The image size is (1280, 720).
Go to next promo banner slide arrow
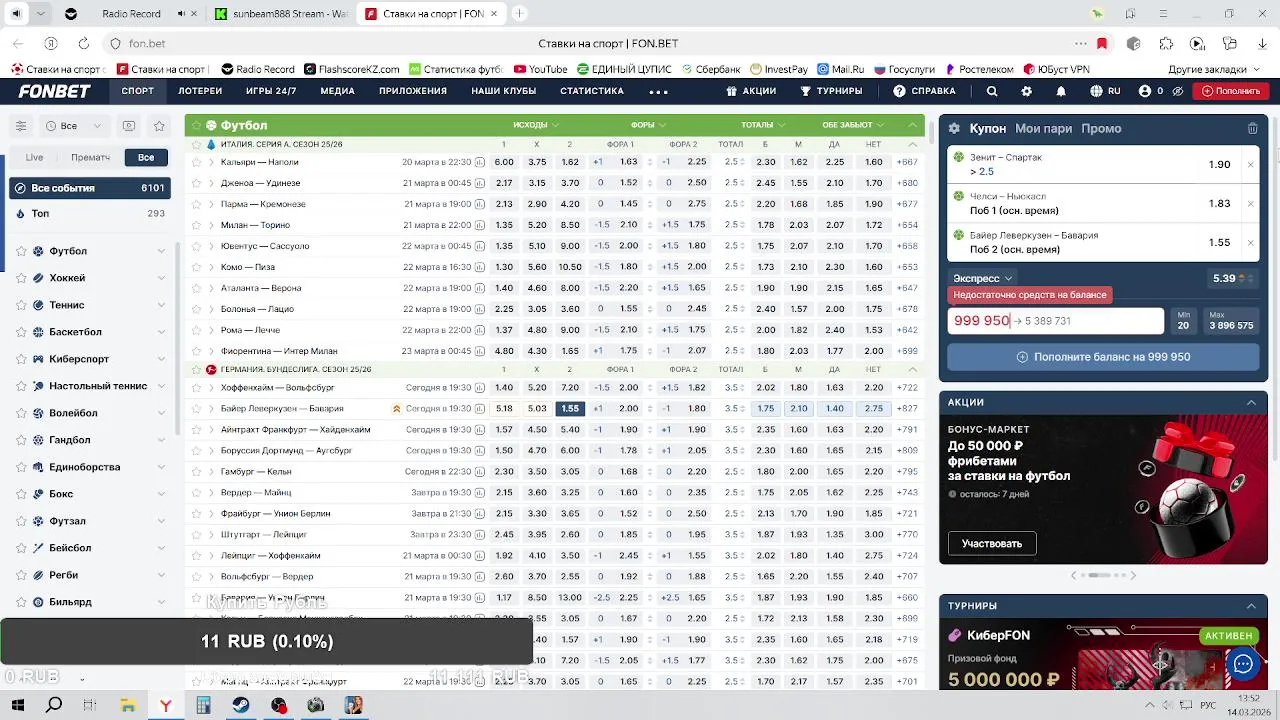1133,576
